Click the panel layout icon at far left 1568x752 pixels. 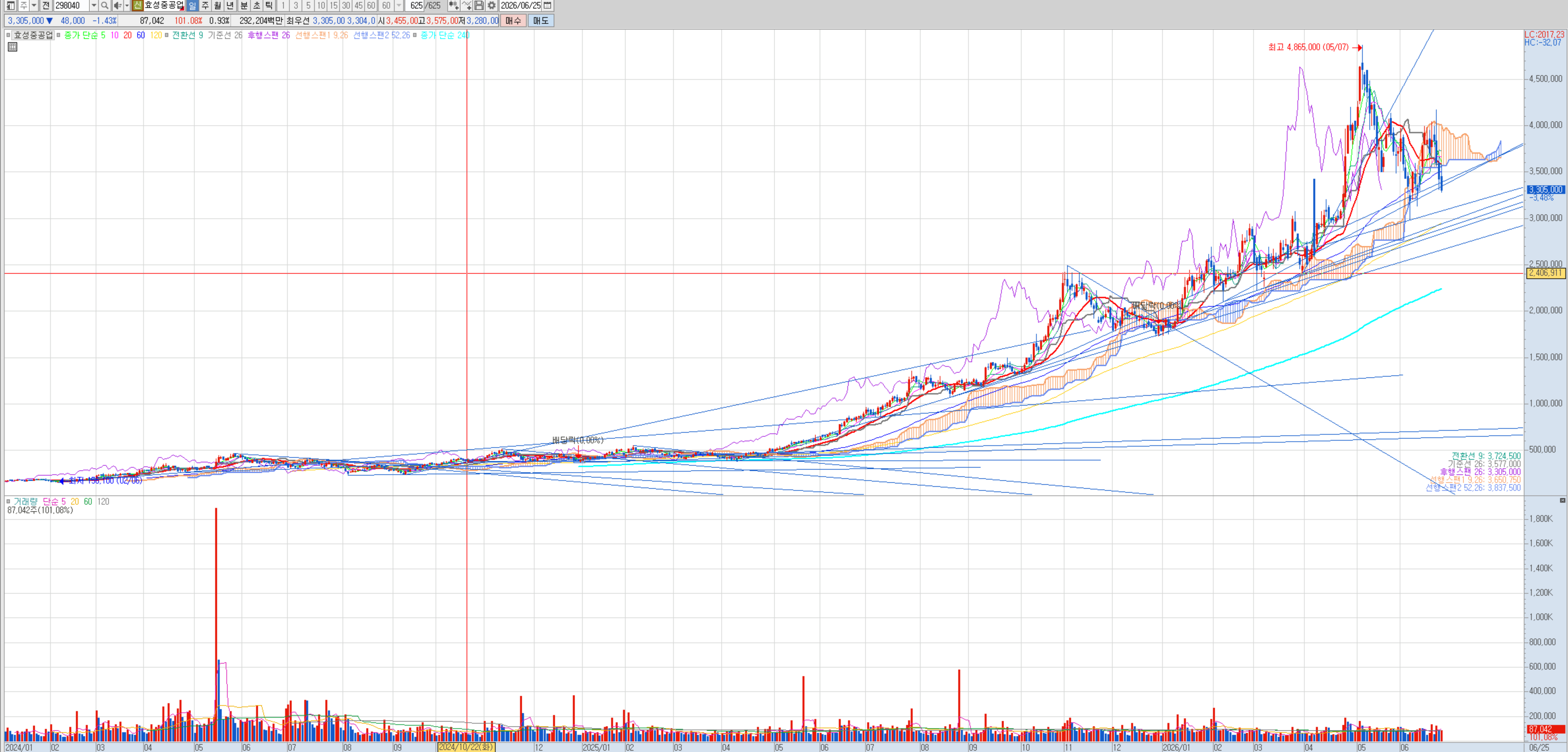click(11, 5)
